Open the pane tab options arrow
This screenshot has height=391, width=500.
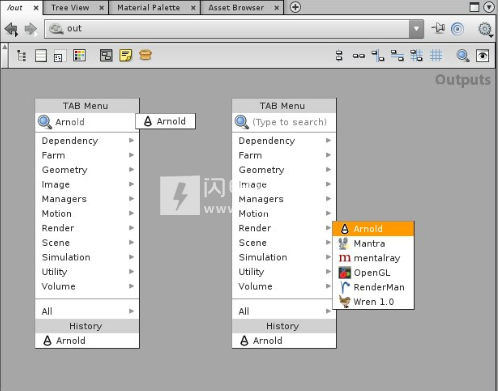pos(489,7)
